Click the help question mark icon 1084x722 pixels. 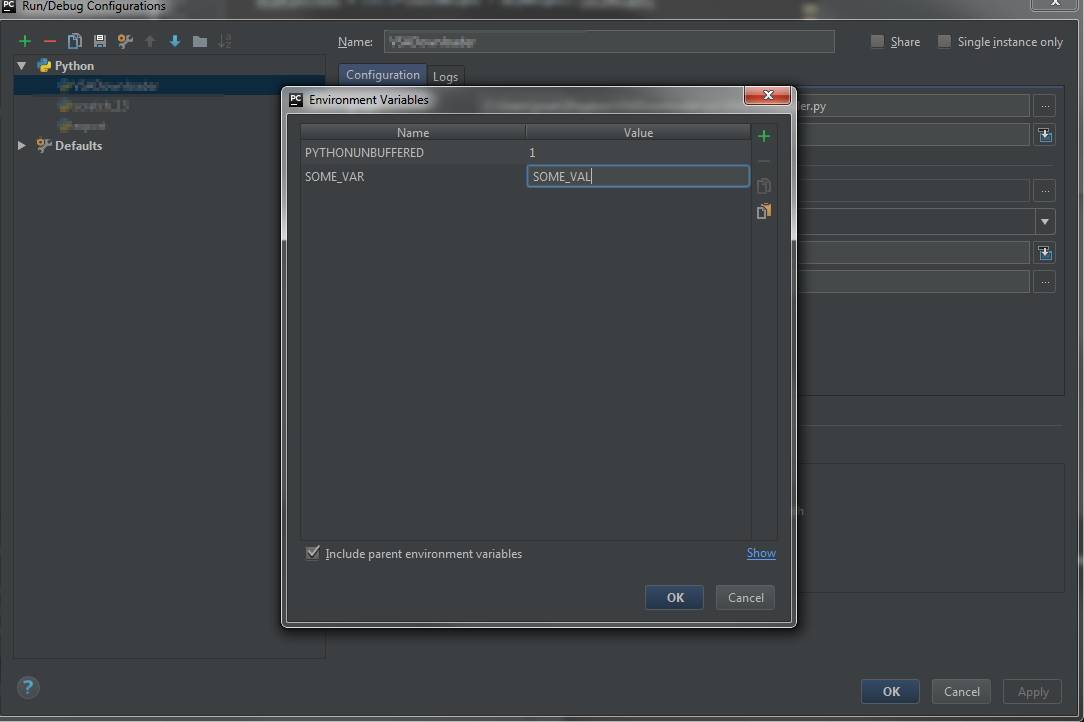pos(28,687)
